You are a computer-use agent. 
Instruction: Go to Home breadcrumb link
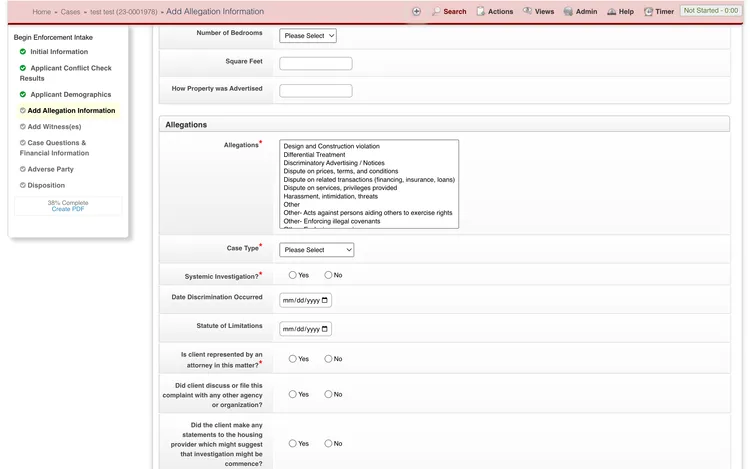click(x=42, y=12)
